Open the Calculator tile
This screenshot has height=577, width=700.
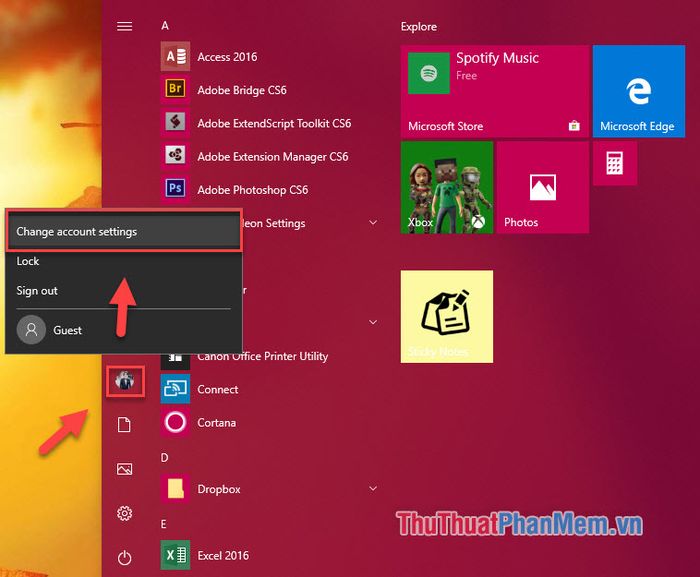coord(615,163)
